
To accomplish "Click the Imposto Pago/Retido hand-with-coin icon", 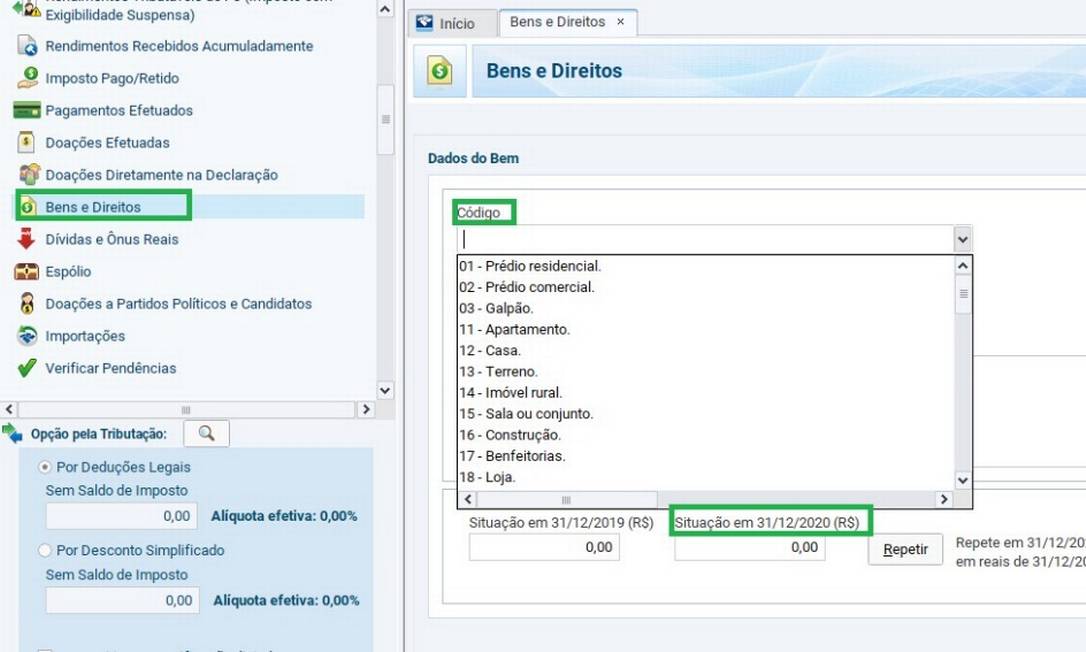I will tap(28, 78).
